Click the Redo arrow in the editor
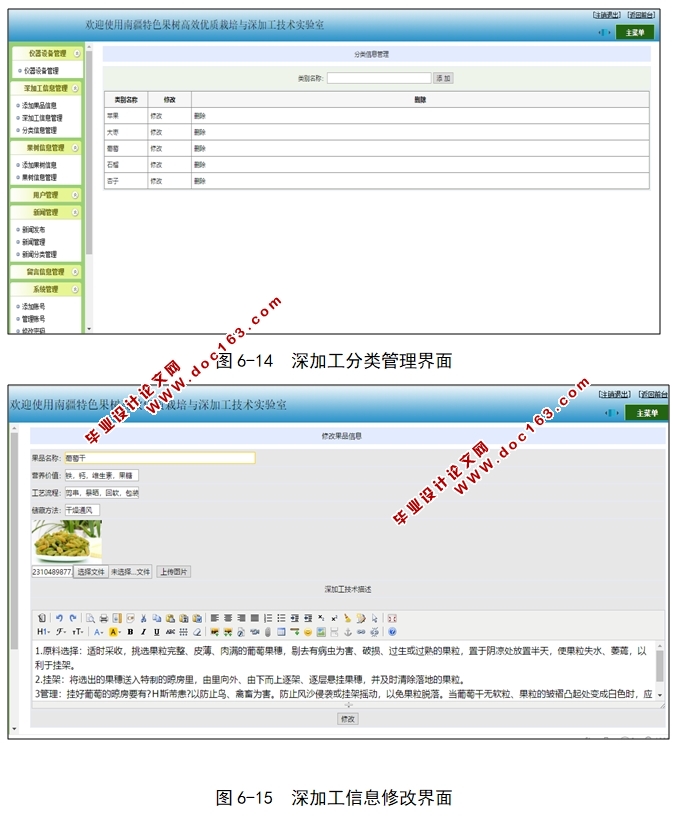The image size is (678, 828). point(73,618)
